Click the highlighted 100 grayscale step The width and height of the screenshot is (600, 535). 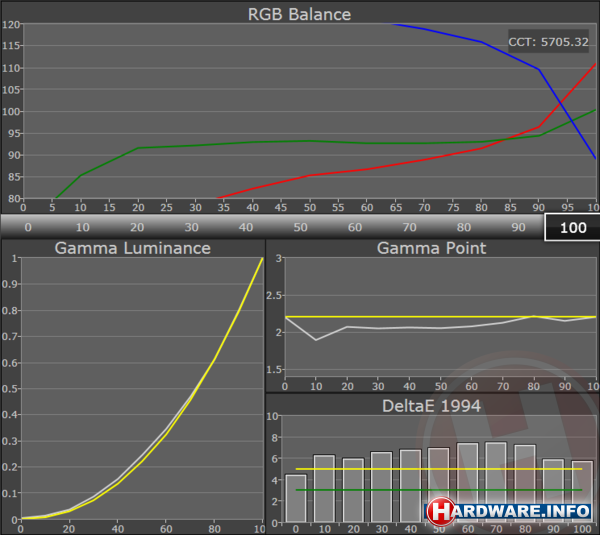tap(571, 227)
